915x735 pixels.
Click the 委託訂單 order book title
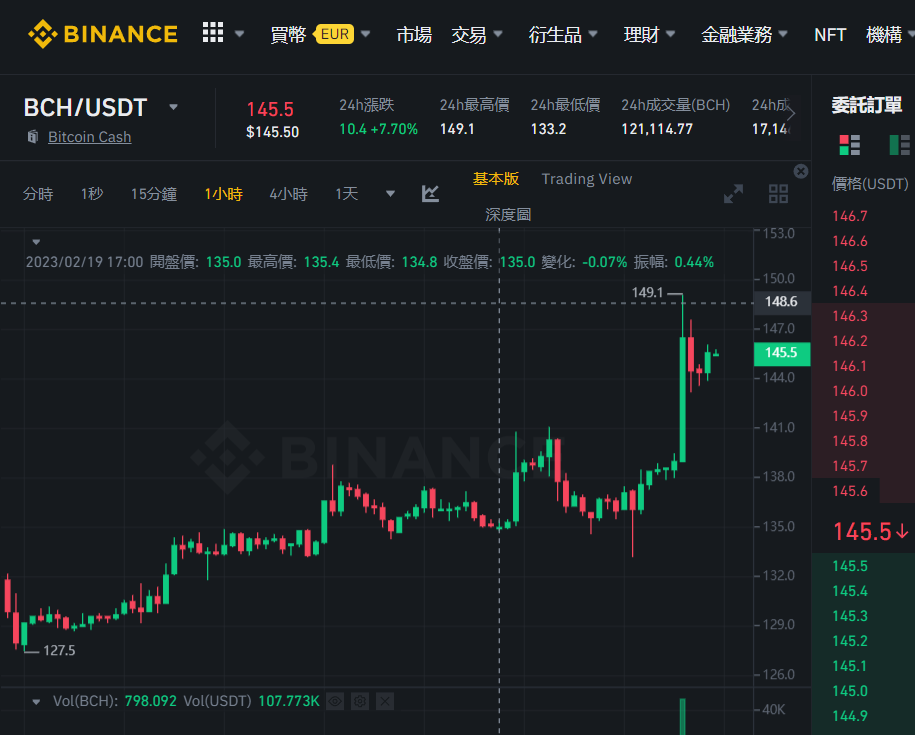coord(867,106)
